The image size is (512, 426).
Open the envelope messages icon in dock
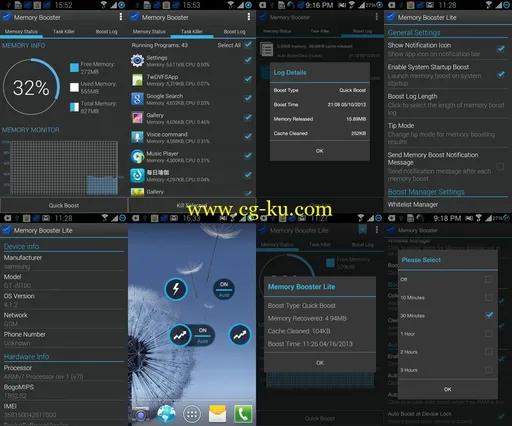coord(217,414)
